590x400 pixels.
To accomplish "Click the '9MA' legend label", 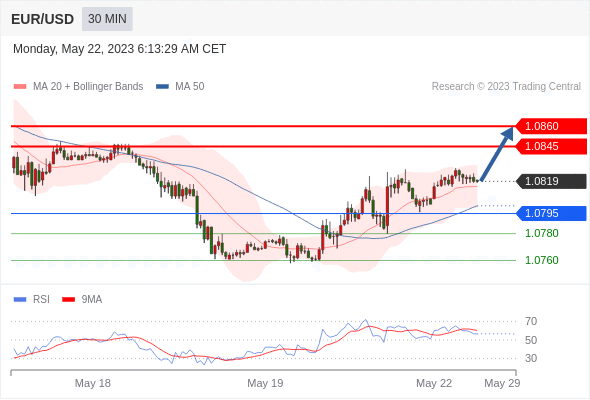I will 92,300.
